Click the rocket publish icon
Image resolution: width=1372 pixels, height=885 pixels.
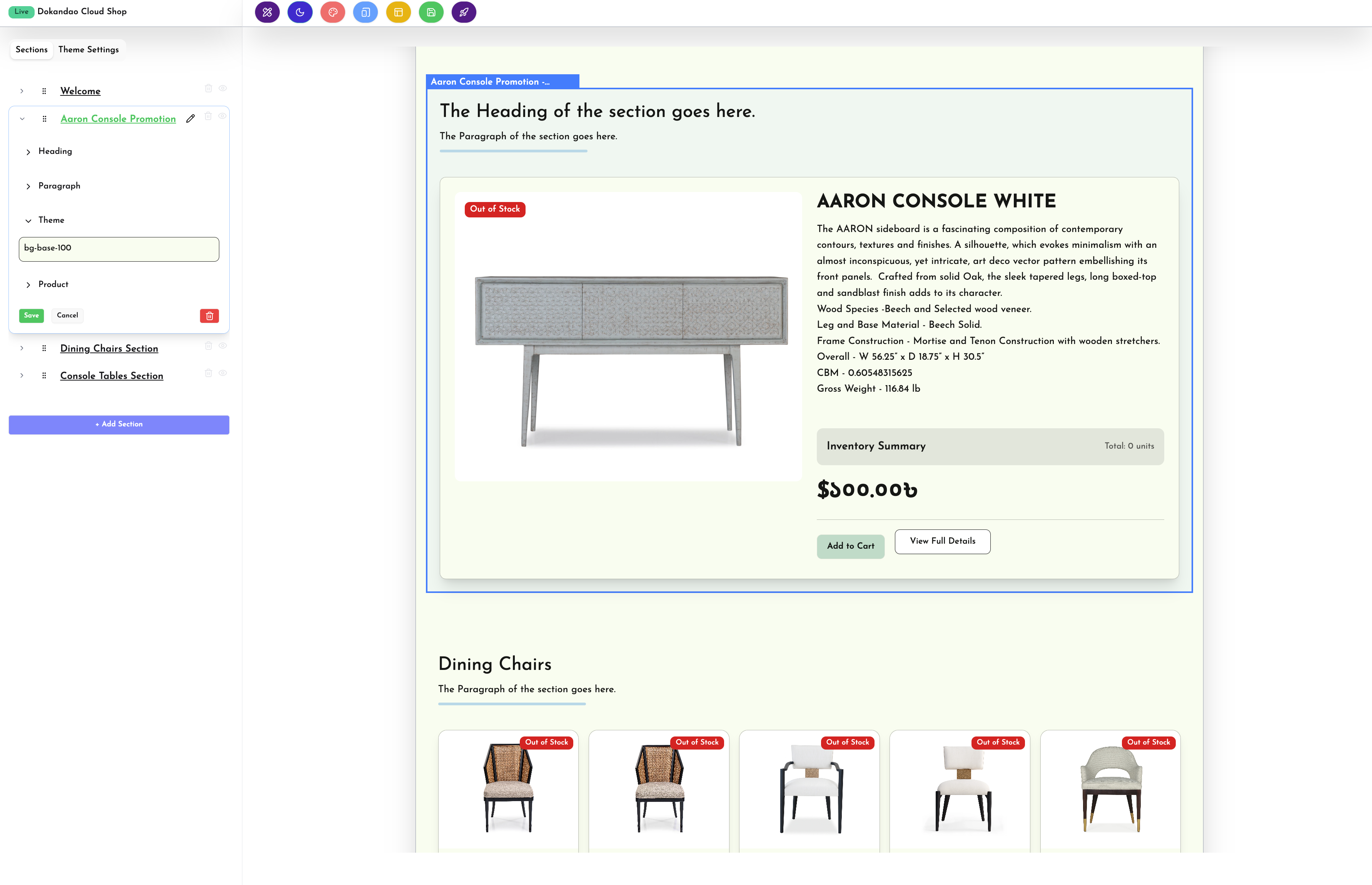464,12
